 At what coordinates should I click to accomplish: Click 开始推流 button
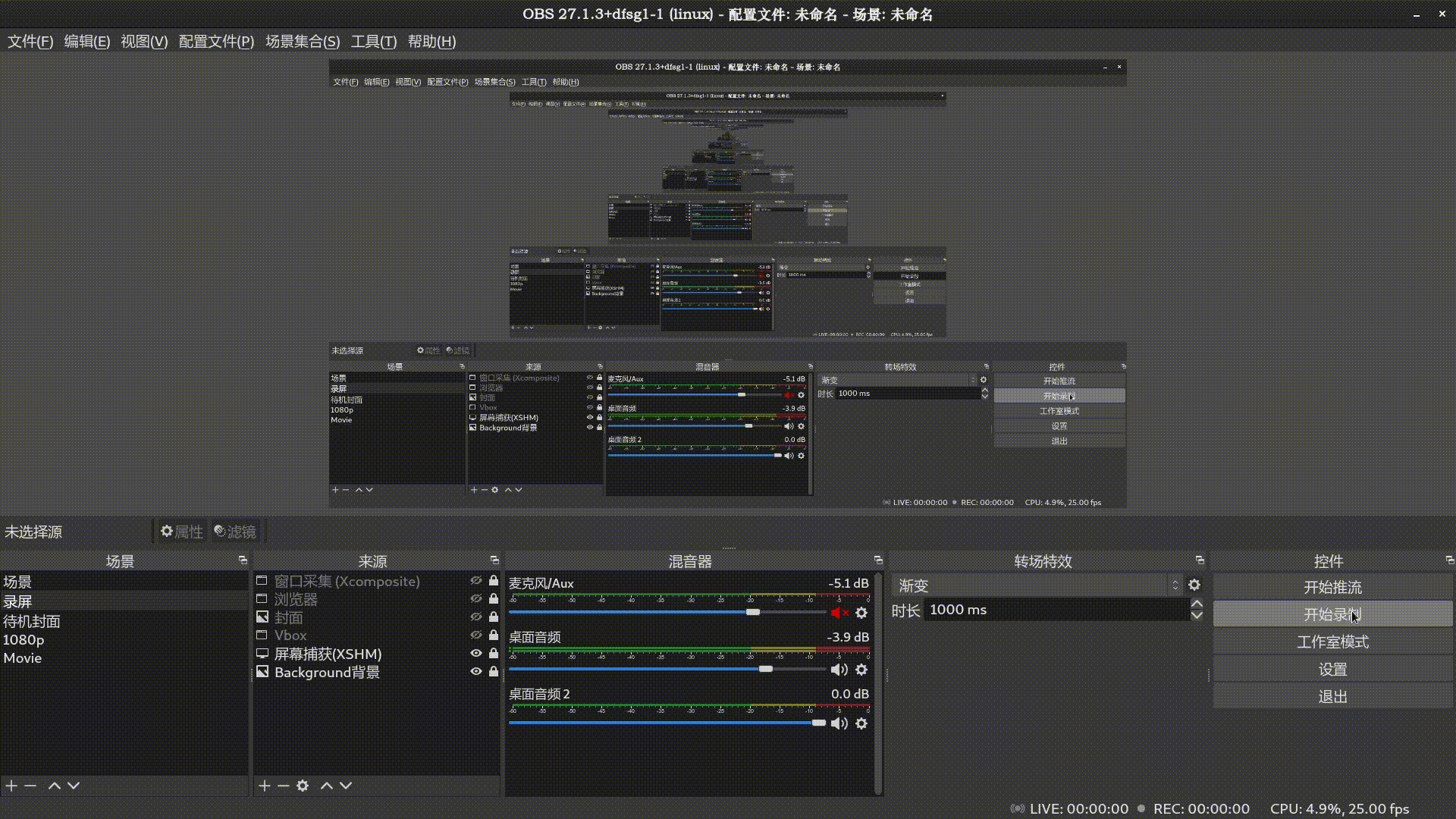(1332, 587)
